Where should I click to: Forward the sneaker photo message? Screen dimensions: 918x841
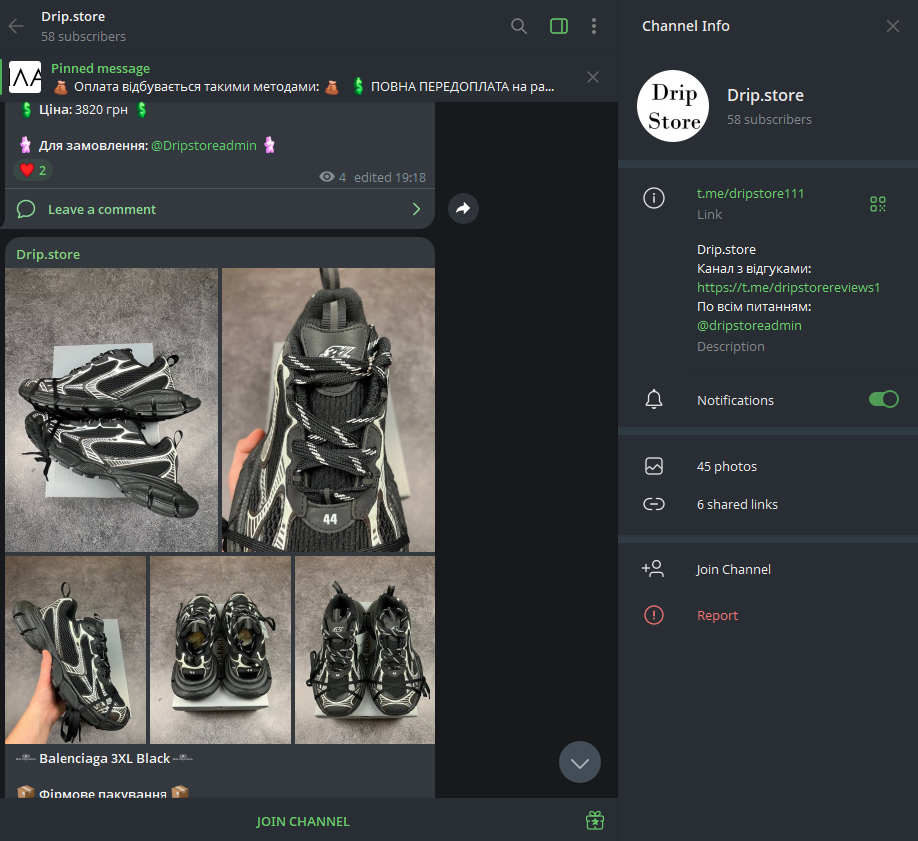tap(463, 208)
